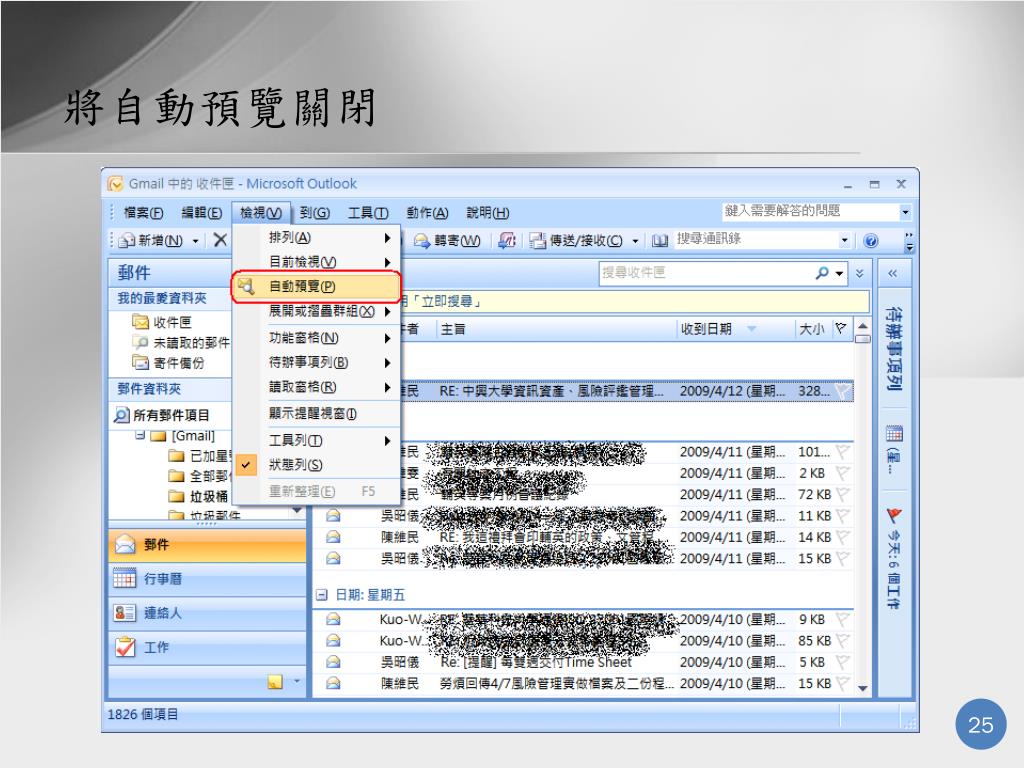The height and width of the screenshot is (768, 1024).
Task: Sort by the 收到日期 column header
Action: (735, 329)
